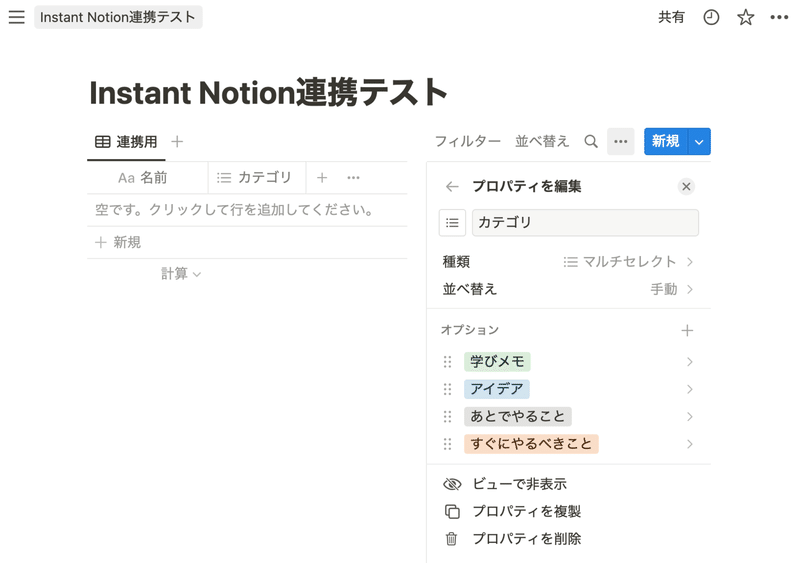Open the 並べ替え sort in toolbar
The image size is (800, 563).
point(542,141)
